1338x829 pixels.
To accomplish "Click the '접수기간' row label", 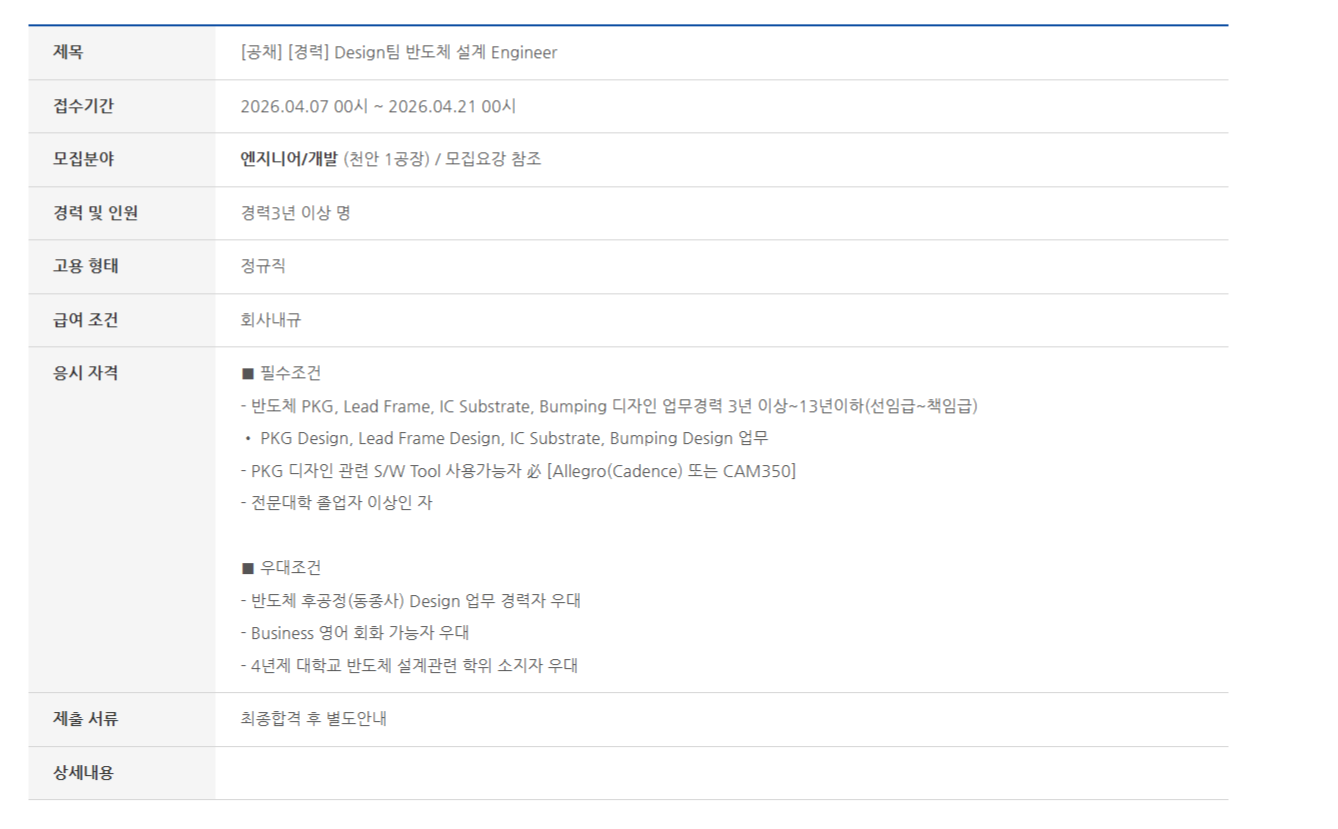I will tap(83, 106).
